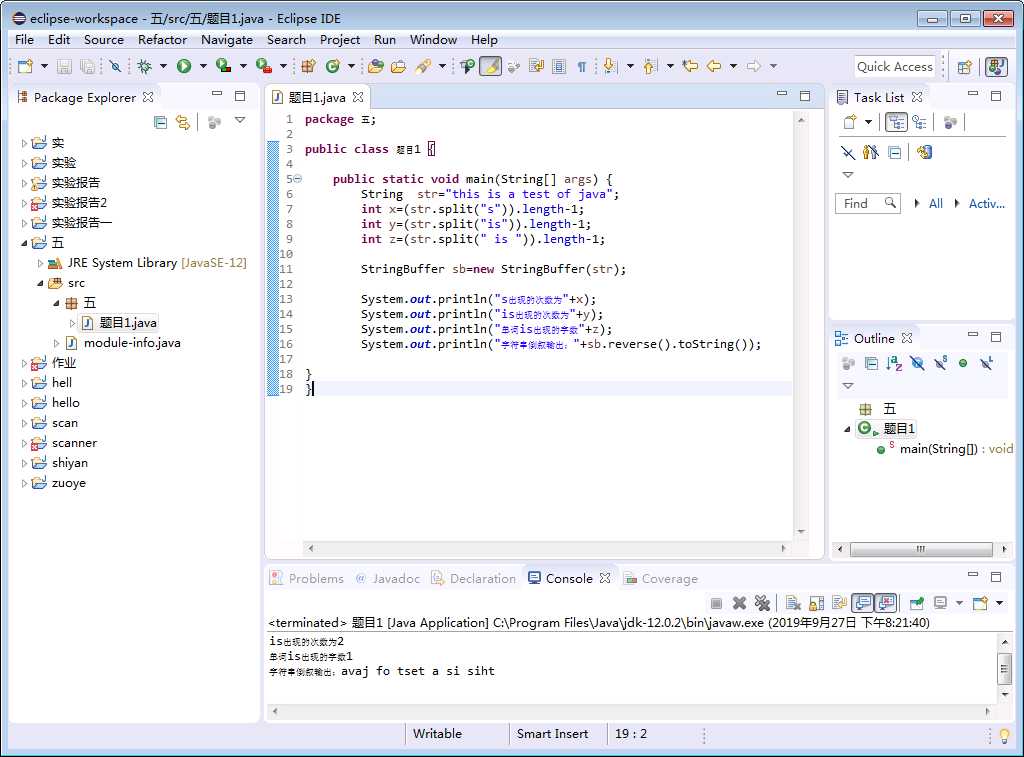The image size is (1024, 757).
Task: Click the External Tools run icon
Action: click(x=264, y=66)
